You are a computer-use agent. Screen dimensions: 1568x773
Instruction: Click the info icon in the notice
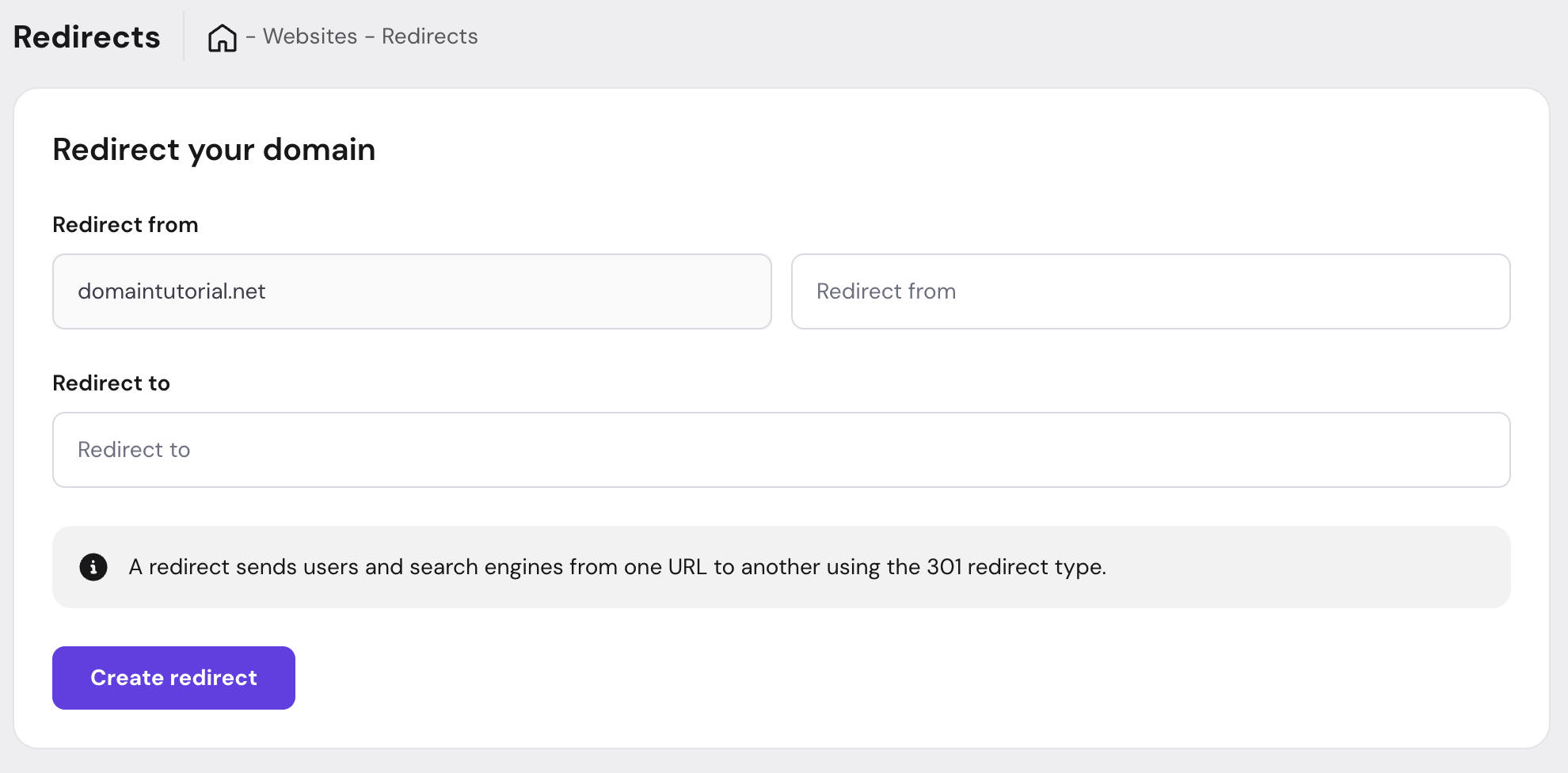[93, 567]
